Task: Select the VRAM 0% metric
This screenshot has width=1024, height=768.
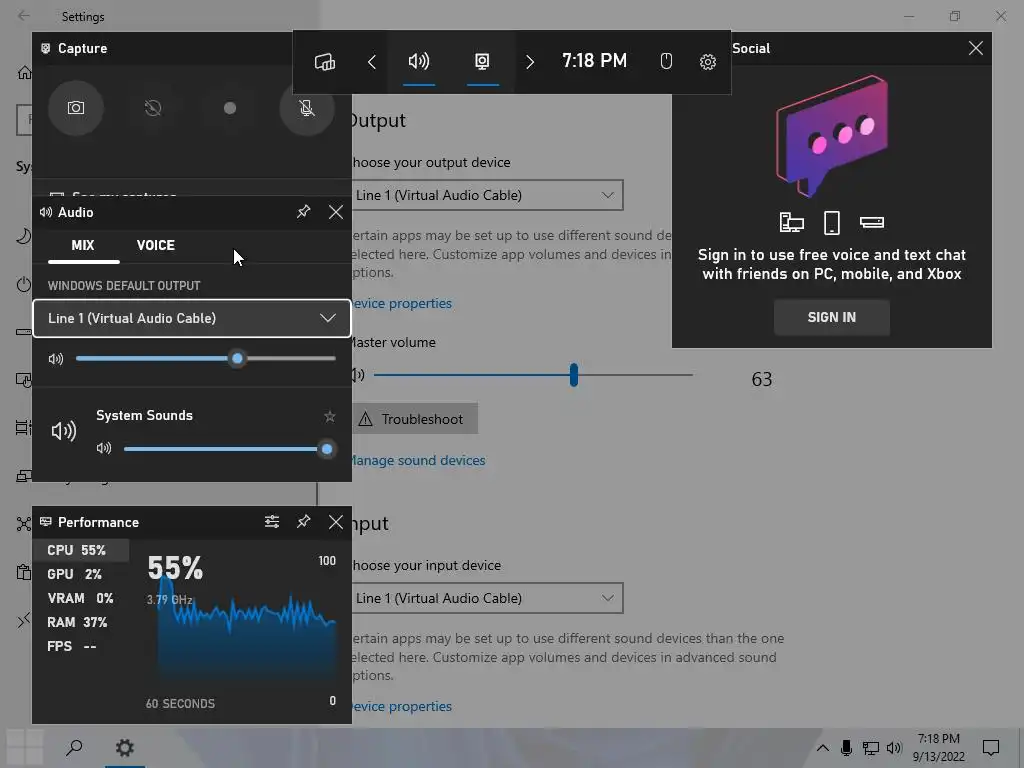Action: pyautogui.click(x=81, y=599)
